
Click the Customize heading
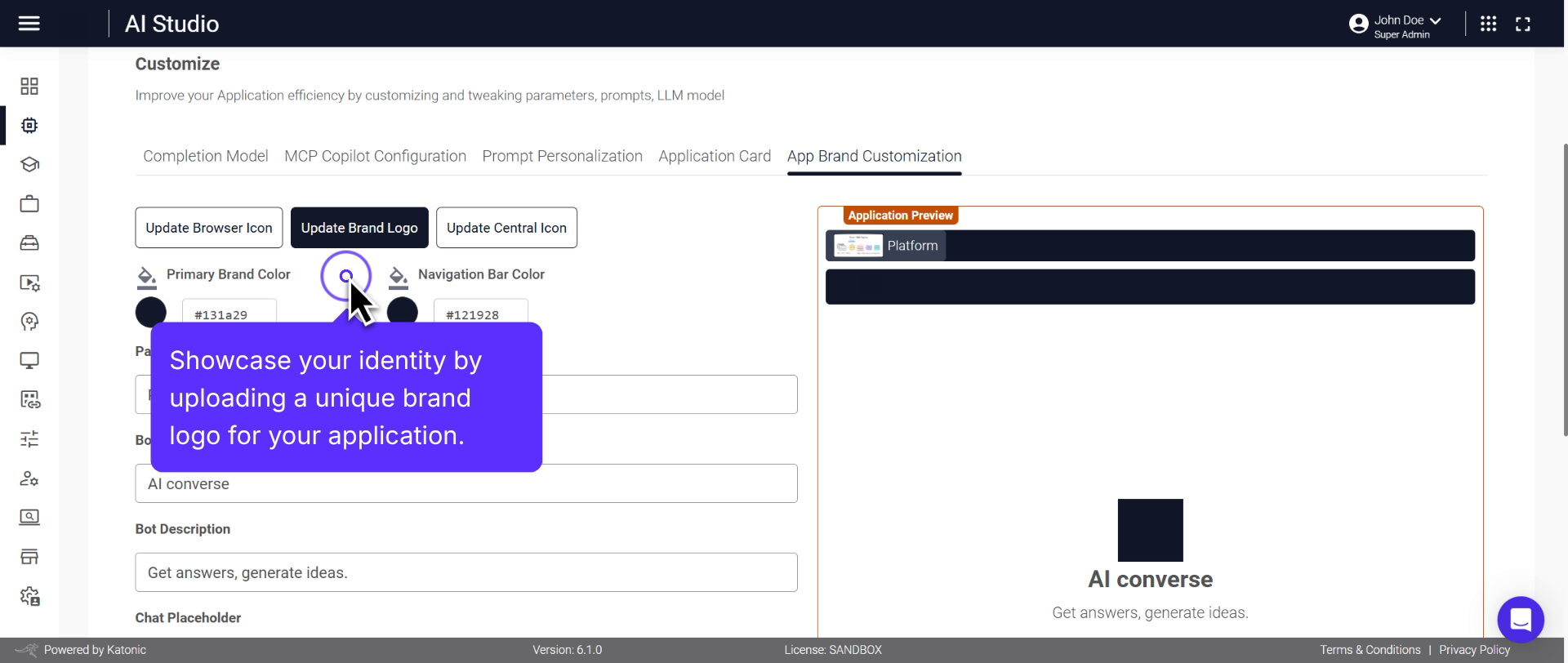click(x=177, y=64)
